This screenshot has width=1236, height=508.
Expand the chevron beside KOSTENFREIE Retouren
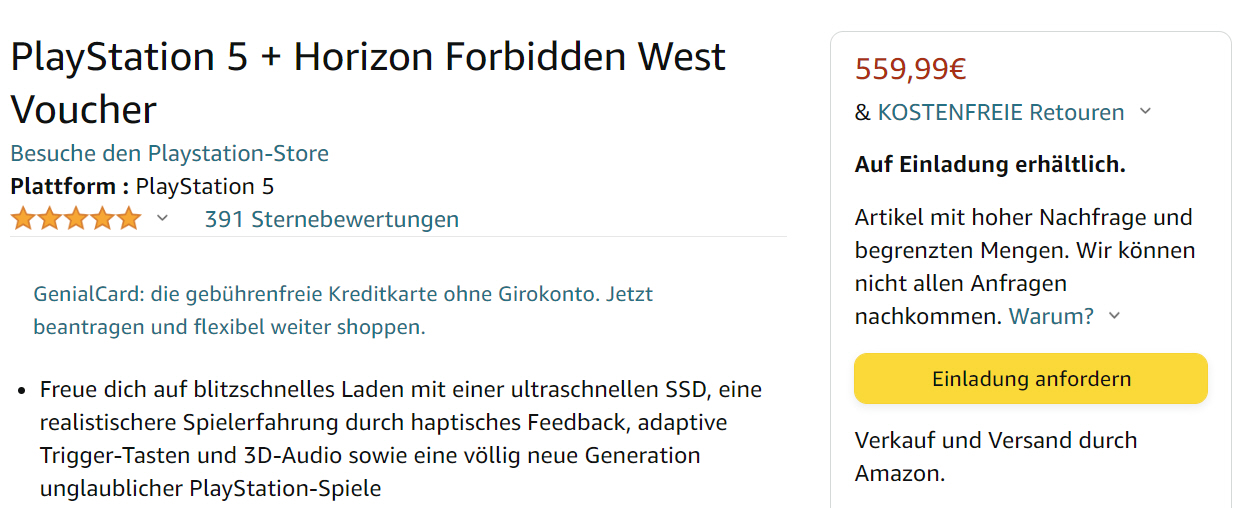1146,112
